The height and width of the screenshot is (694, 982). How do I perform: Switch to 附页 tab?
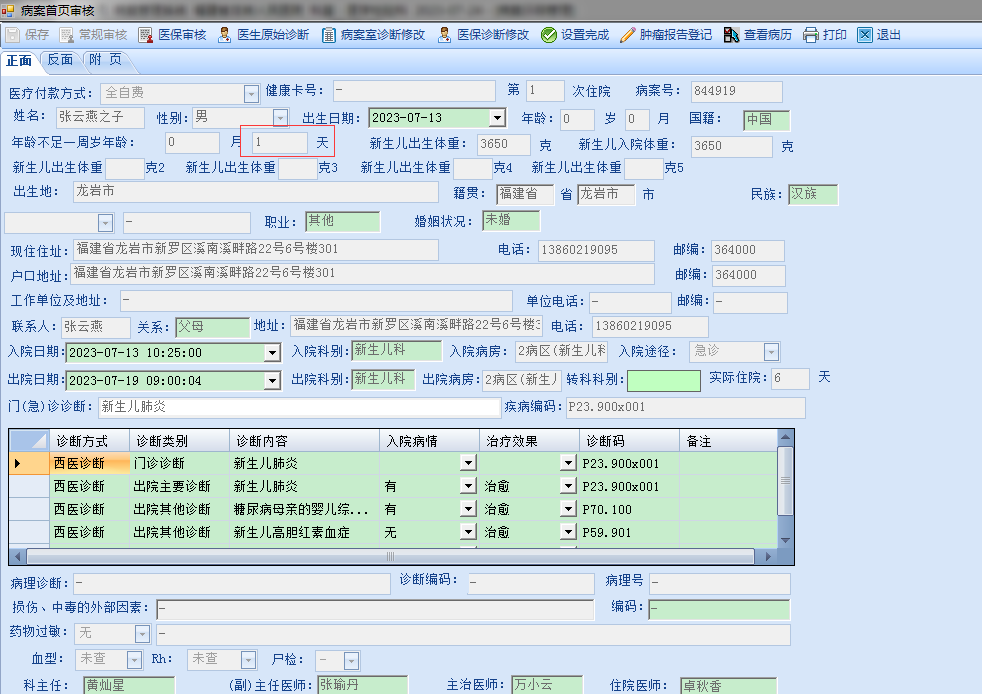coord(105,60)
